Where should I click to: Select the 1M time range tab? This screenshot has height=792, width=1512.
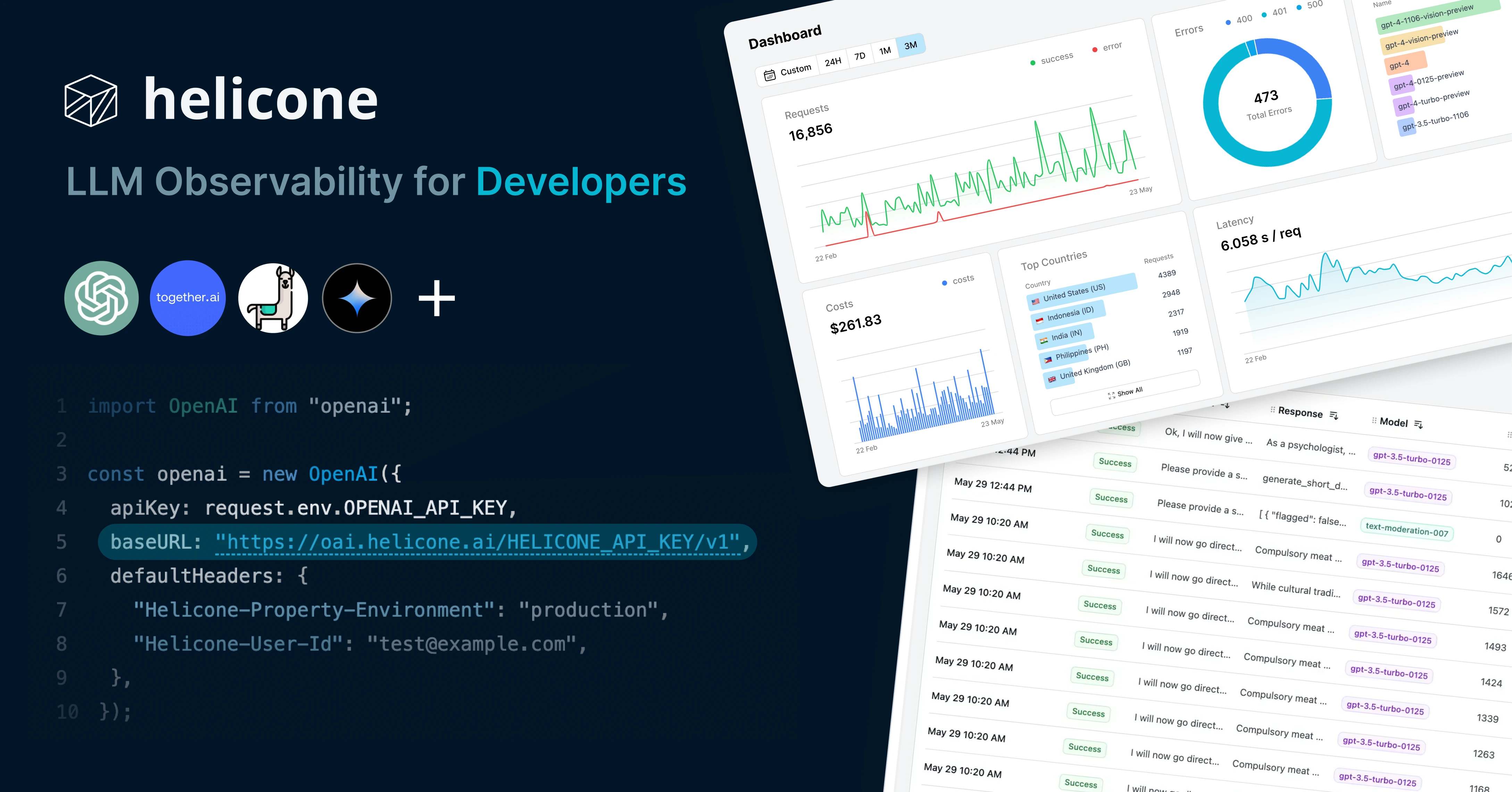pyautogui.click(x=885, y=50)
